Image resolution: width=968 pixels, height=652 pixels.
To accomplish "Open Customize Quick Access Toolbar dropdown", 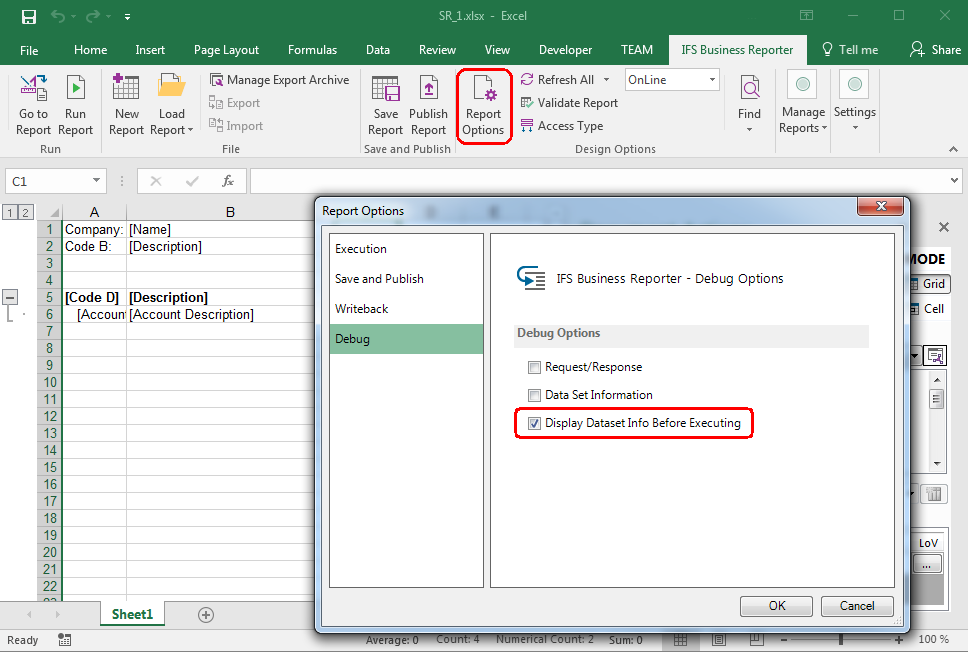I will (x=127, y=17).
